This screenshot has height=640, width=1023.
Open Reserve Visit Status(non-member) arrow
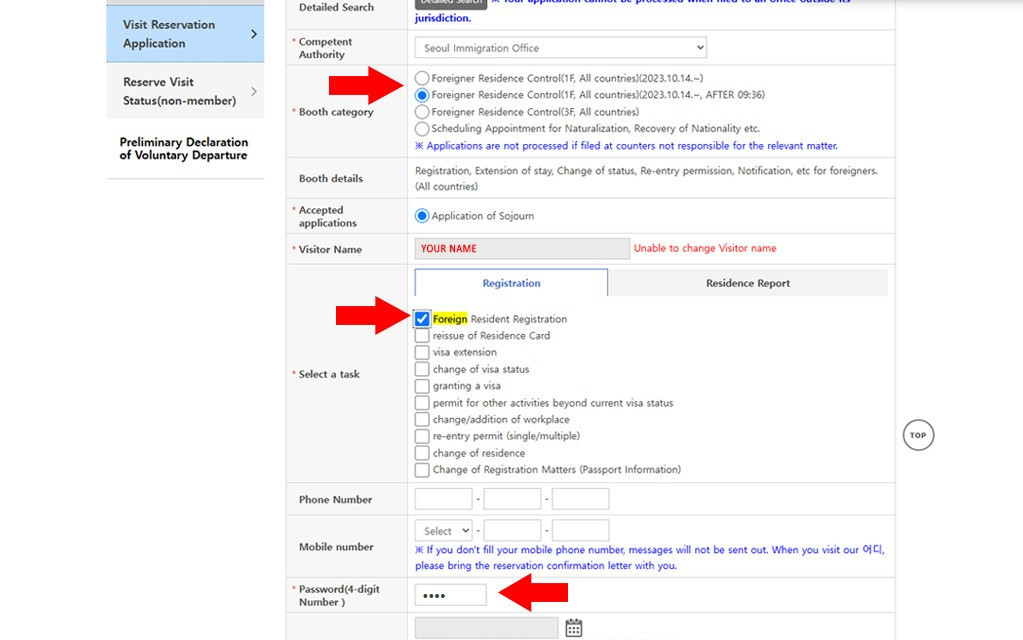click(x=254, y=91)
